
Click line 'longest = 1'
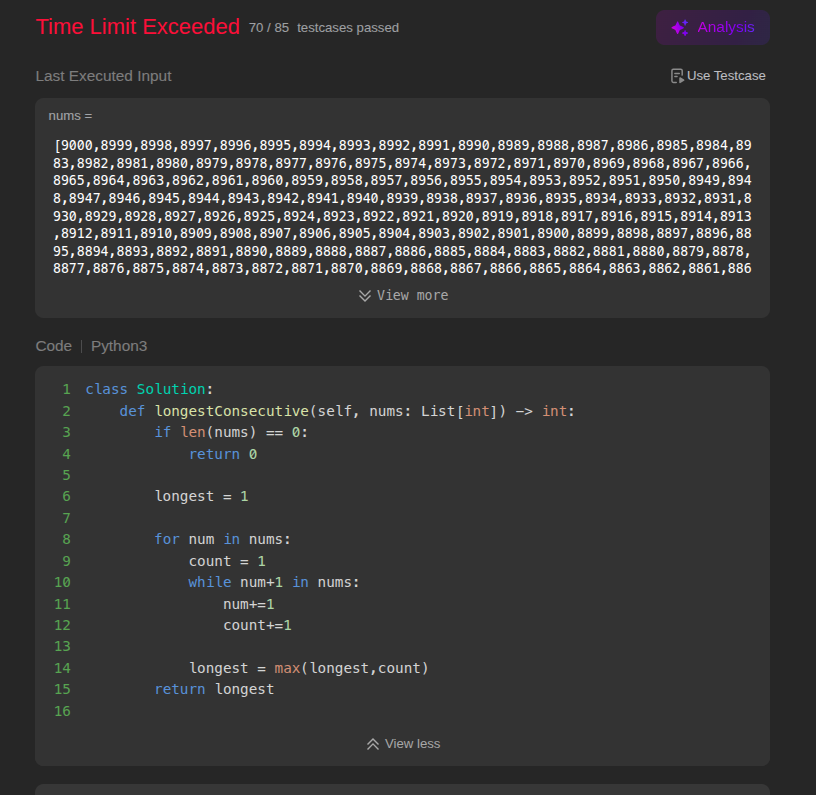click(201, 496)
